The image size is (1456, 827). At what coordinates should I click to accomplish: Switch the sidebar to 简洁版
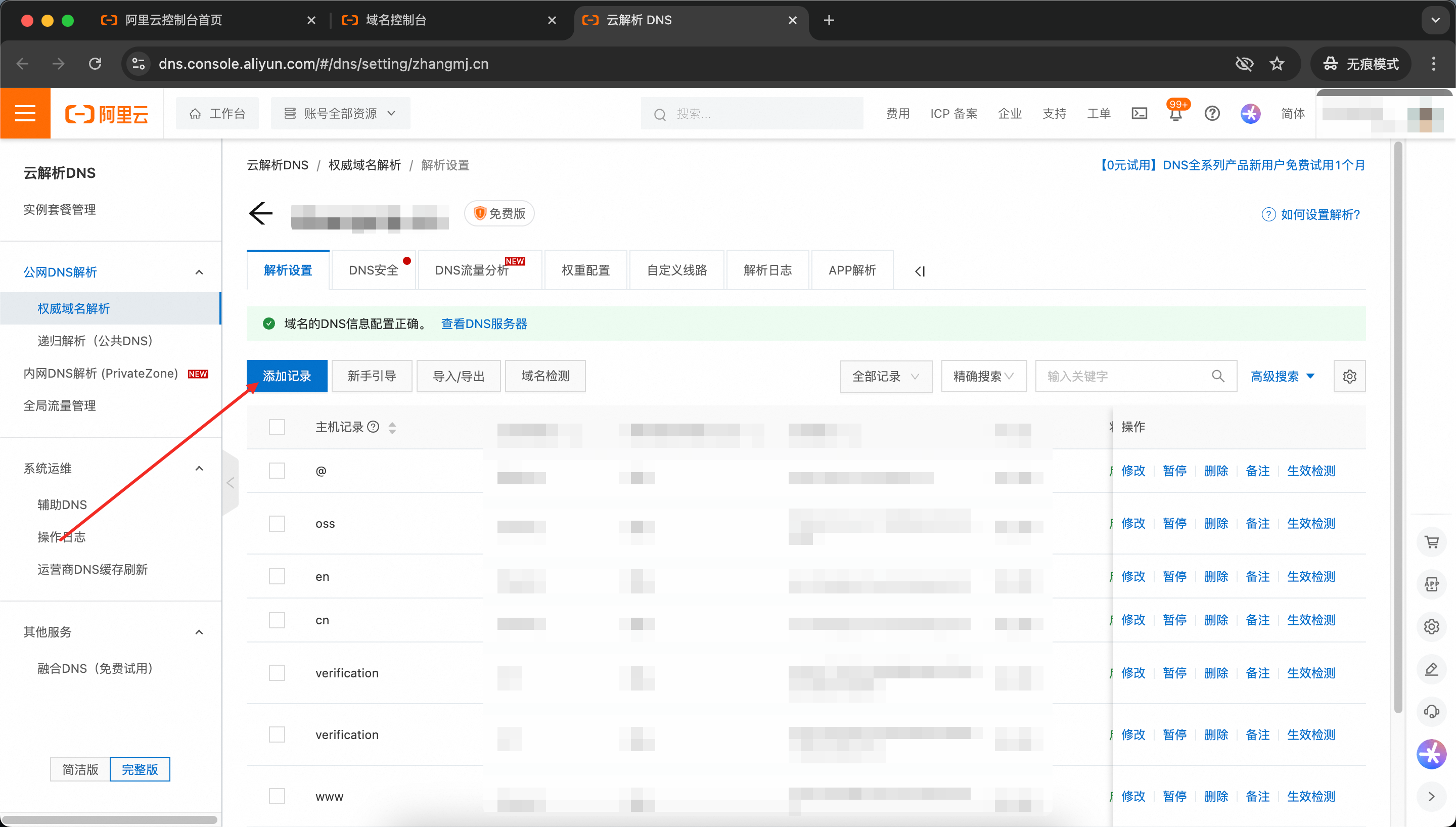point(80,769)
